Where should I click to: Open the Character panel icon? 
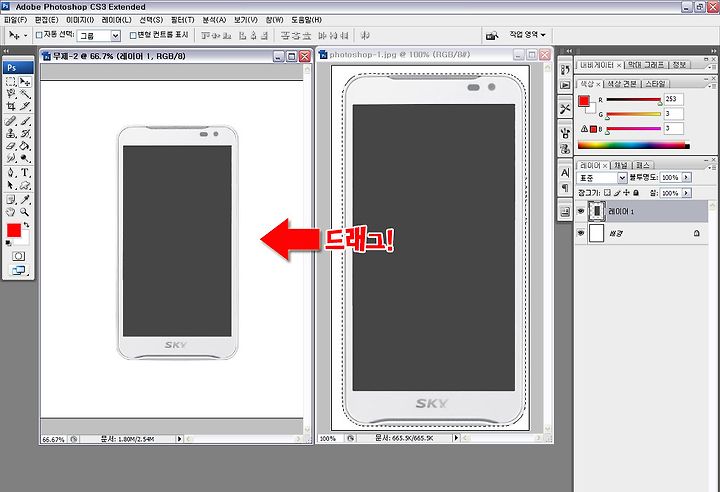click(x=565, y=173)
